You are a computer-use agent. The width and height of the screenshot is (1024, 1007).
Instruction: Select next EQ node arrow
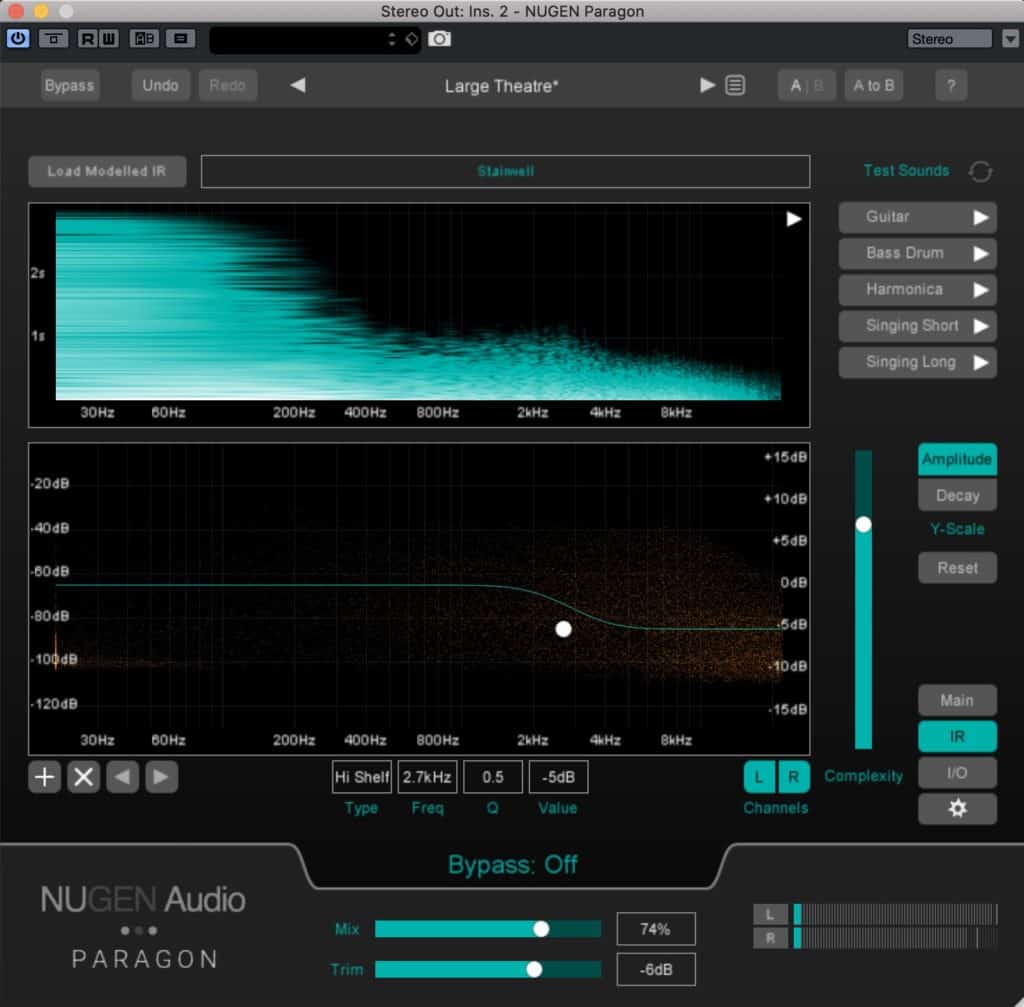(x=161, y=777)
